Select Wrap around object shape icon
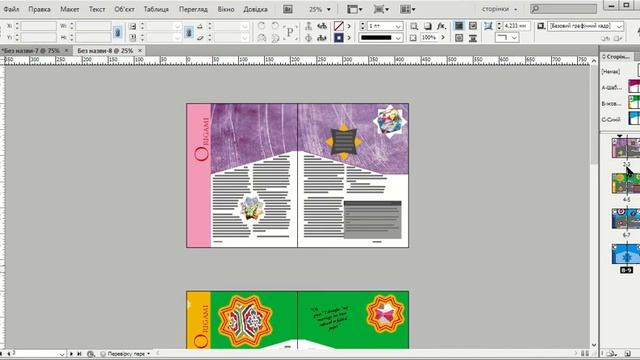Viewport: 640px width, 360px height. point(459,38)
